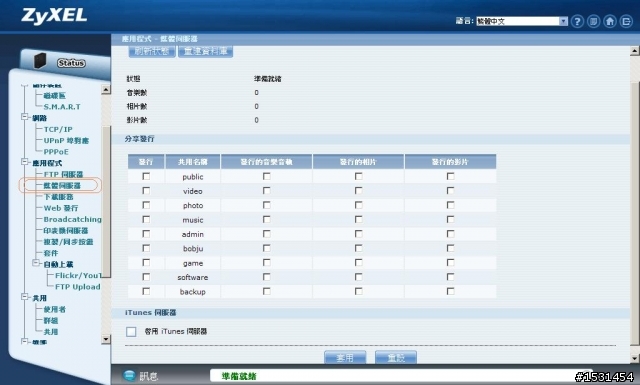
Task: Collapse the 應用程式 (Applications) tree node
Action: 24,162
